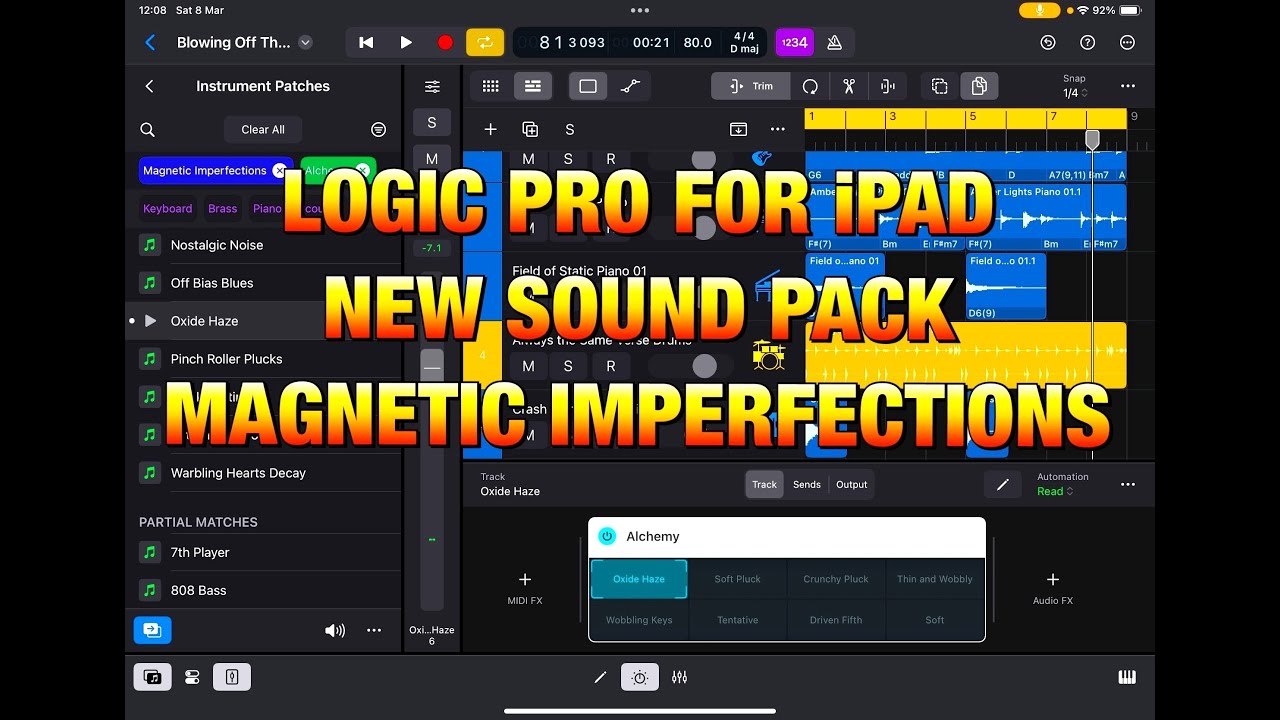Screen dimensions: 1280x720
Task: Toggle the metronome icon
Action: 834,42
